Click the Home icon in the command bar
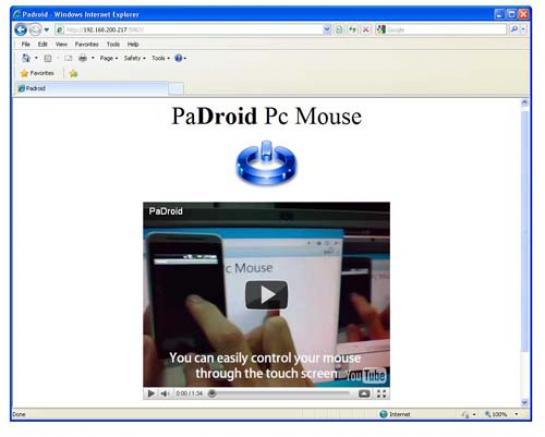The width and height of the screenshot is (545, 437). point(26,58)
